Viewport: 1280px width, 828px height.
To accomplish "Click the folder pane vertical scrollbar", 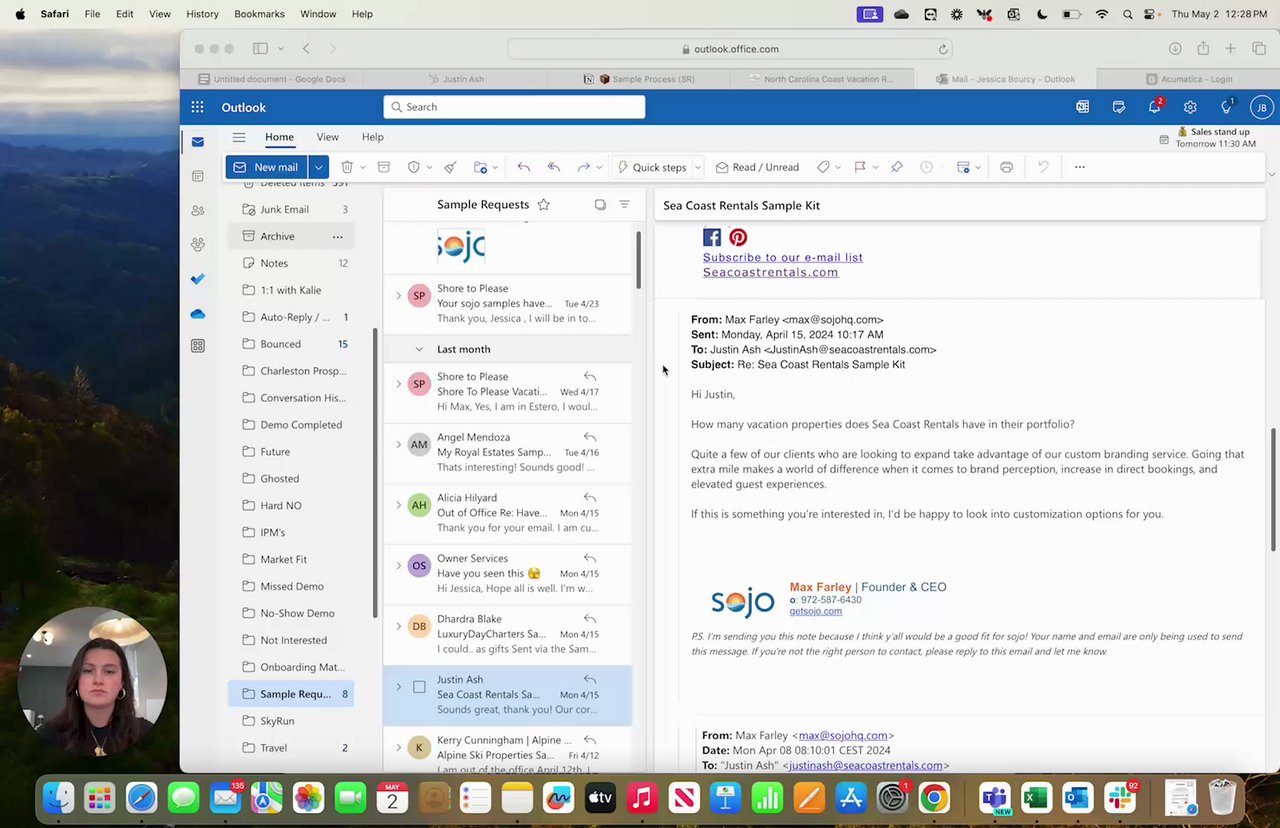I will pos(375,472).
